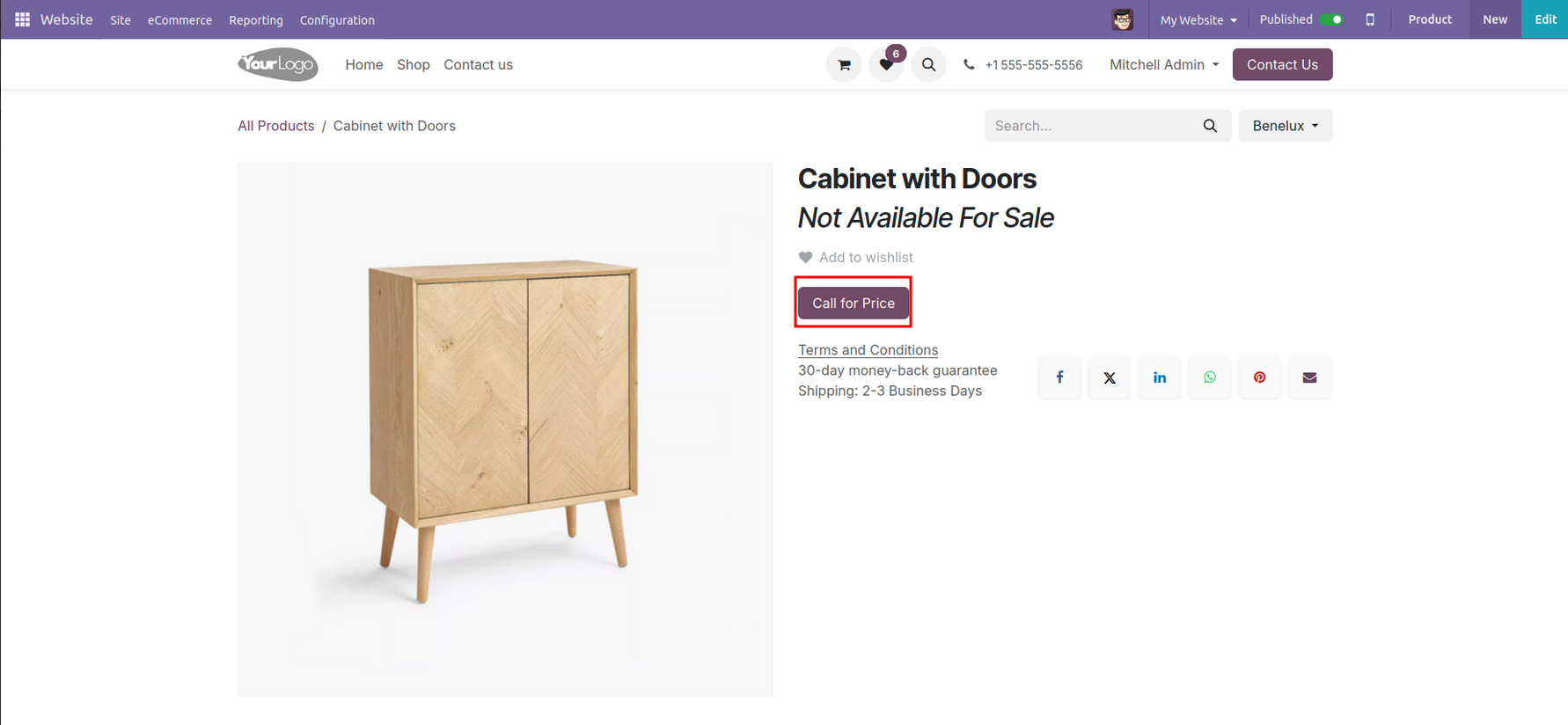Open the apps grid menu
Viewport: 1568px width, 725px height.
click(22, 19)
